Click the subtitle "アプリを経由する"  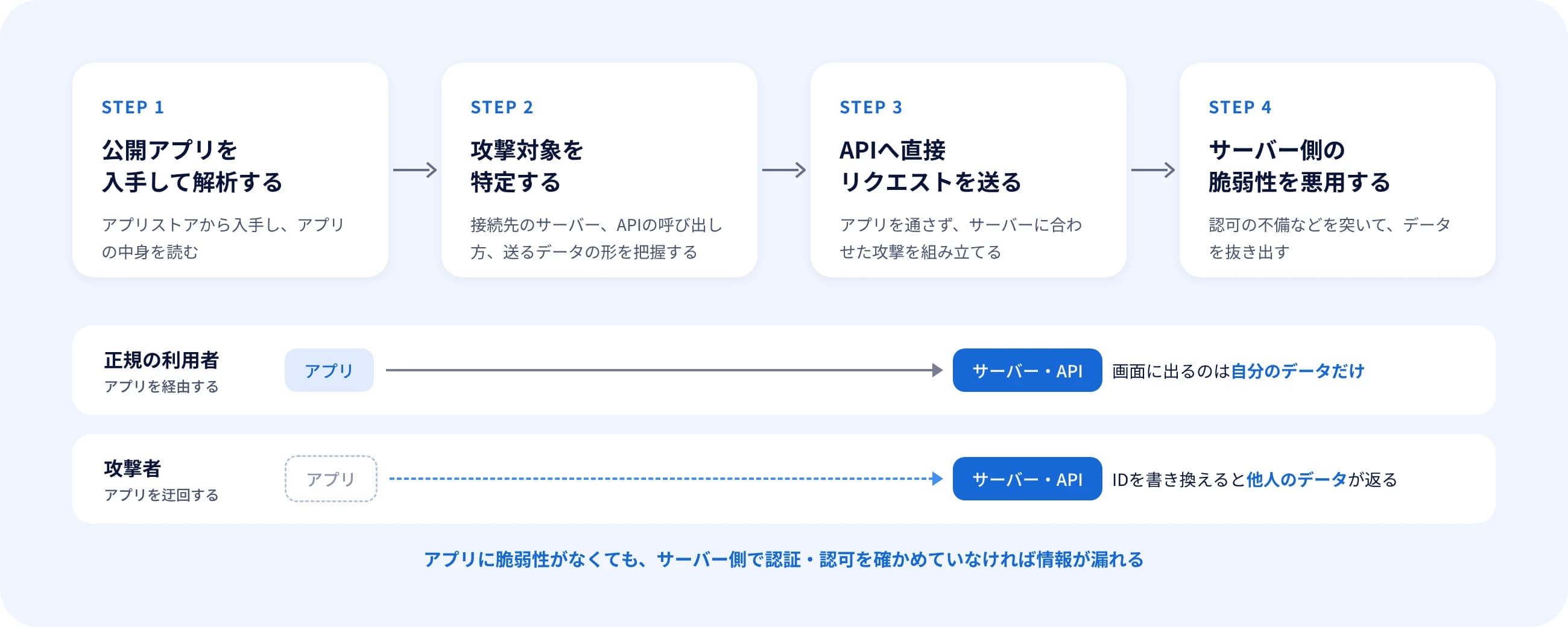click(x=161, y=386)
